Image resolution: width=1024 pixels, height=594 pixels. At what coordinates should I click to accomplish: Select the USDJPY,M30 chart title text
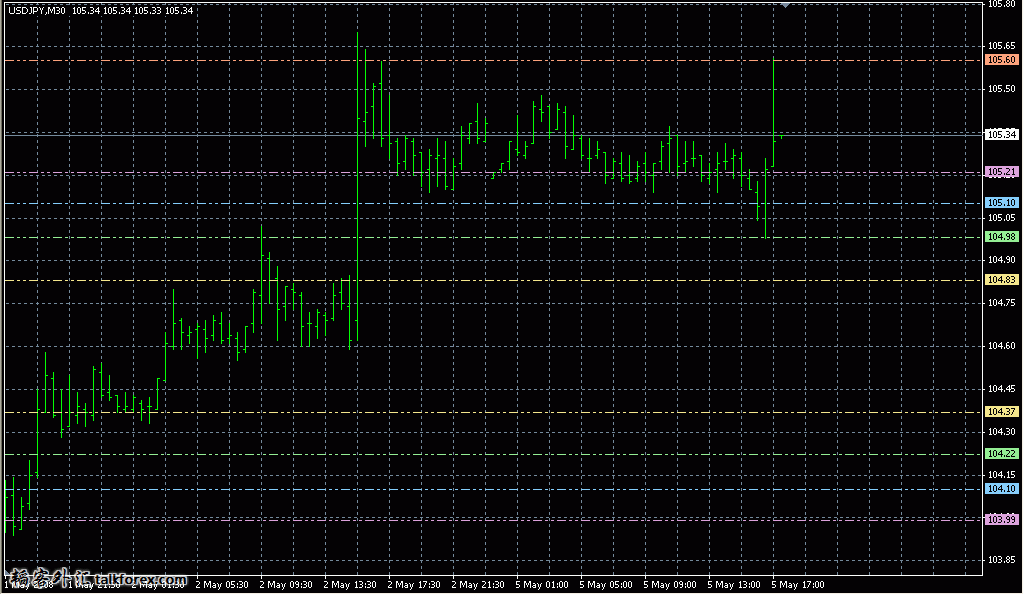37,10
